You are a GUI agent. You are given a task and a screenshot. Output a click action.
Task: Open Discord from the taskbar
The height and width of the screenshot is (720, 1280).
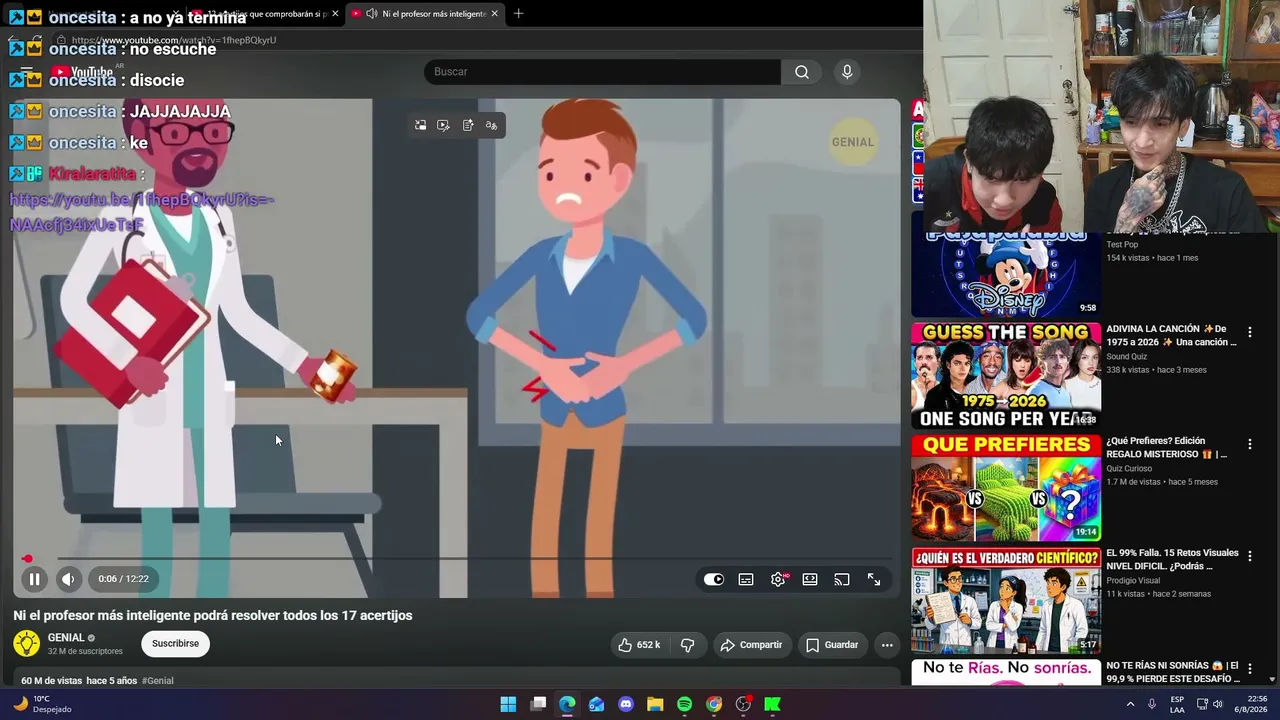pyautogui.click(x=626, y=704)
